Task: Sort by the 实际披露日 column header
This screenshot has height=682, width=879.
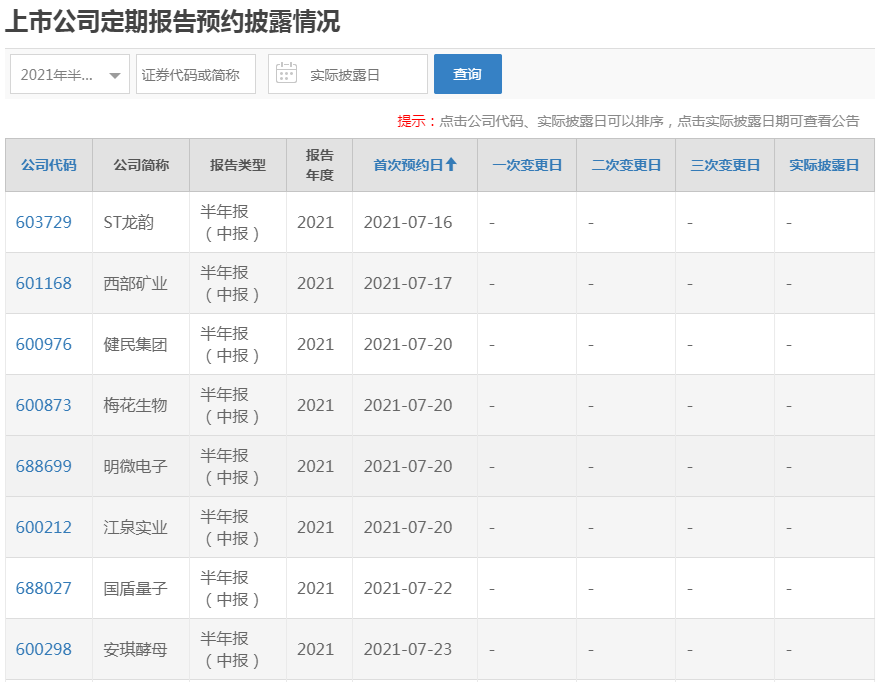Action: coord(824,165)
